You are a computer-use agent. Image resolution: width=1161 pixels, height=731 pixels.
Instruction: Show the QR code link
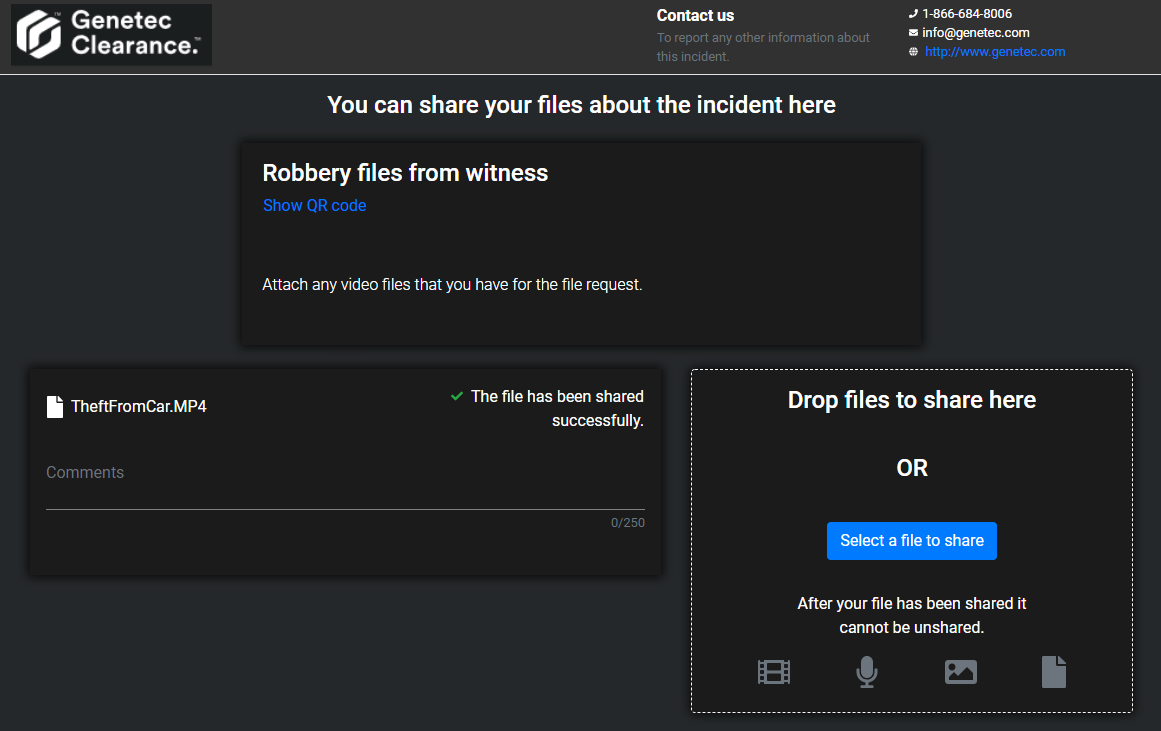coord(315,205)
